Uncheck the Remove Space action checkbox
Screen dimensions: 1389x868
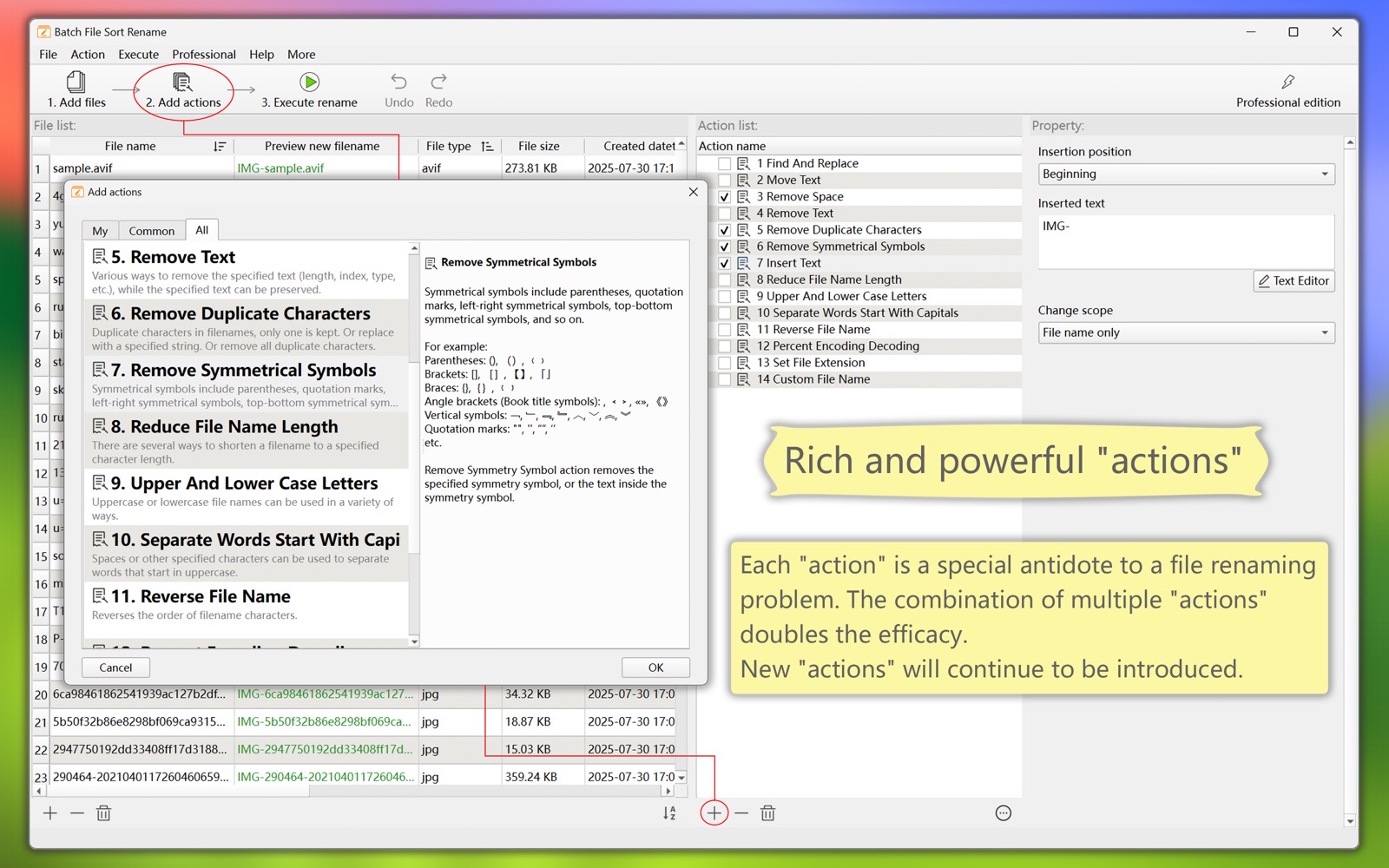[x=724, y=197]
